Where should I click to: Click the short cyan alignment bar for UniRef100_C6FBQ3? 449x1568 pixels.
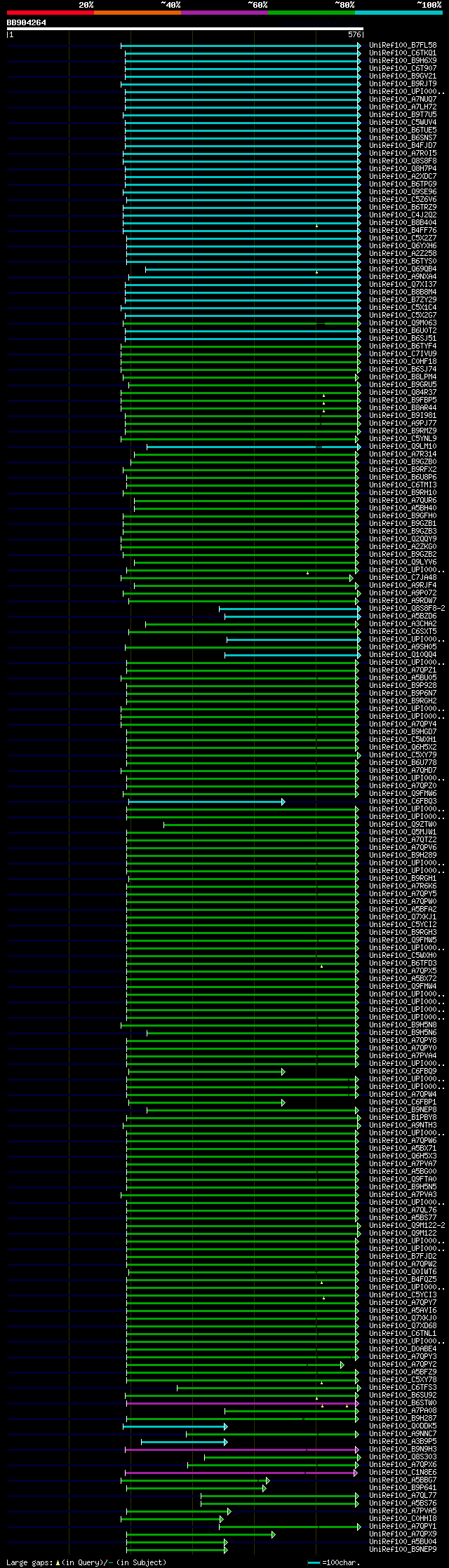click(x=206, y=802)
